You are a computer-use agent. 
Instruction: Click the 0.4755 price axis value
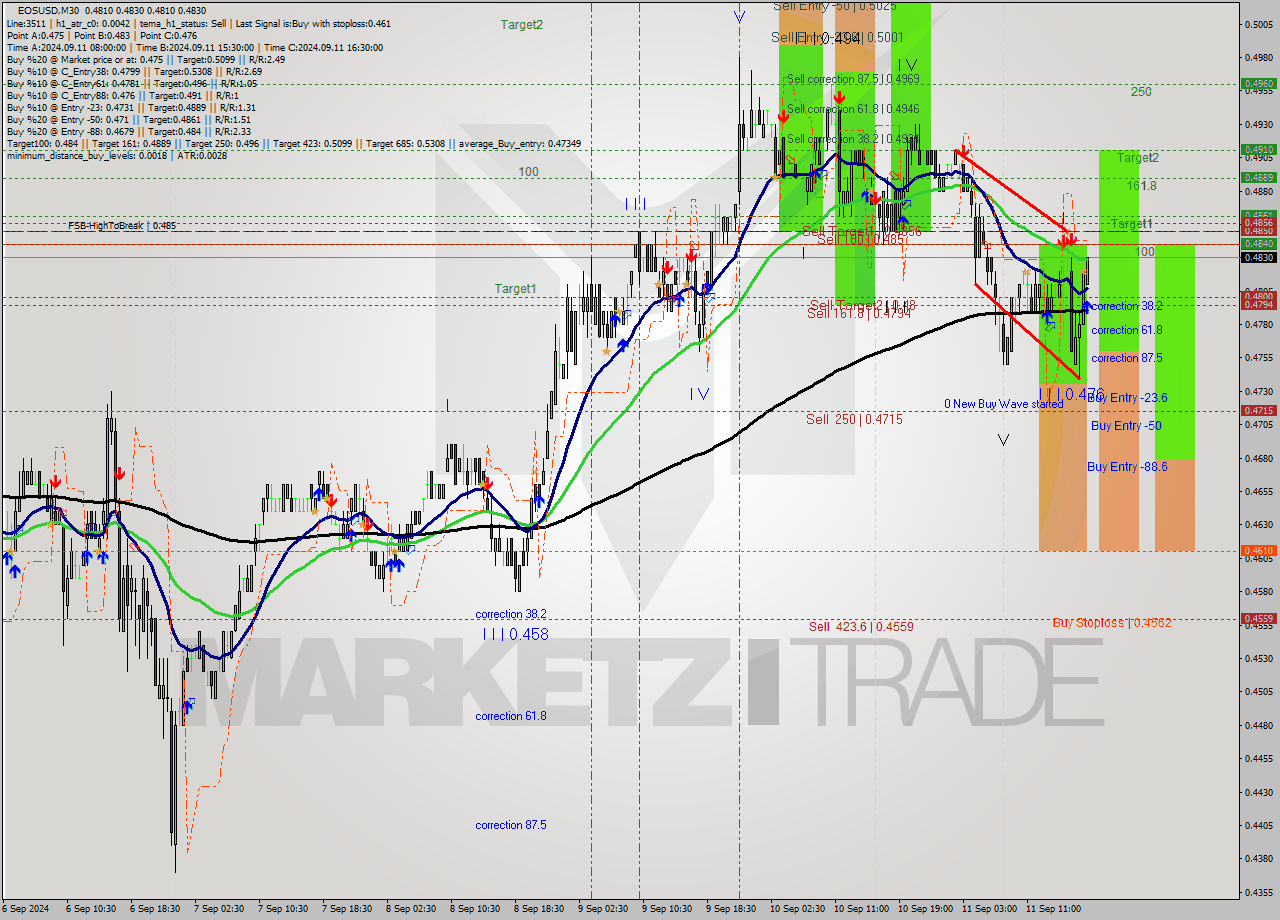pos(1258,357)
